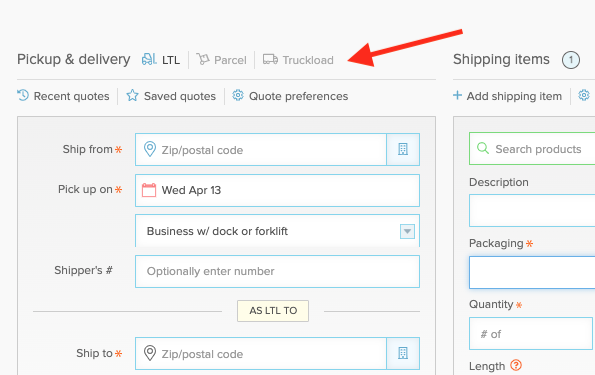Open the Pick up on date field

point(277,190)
